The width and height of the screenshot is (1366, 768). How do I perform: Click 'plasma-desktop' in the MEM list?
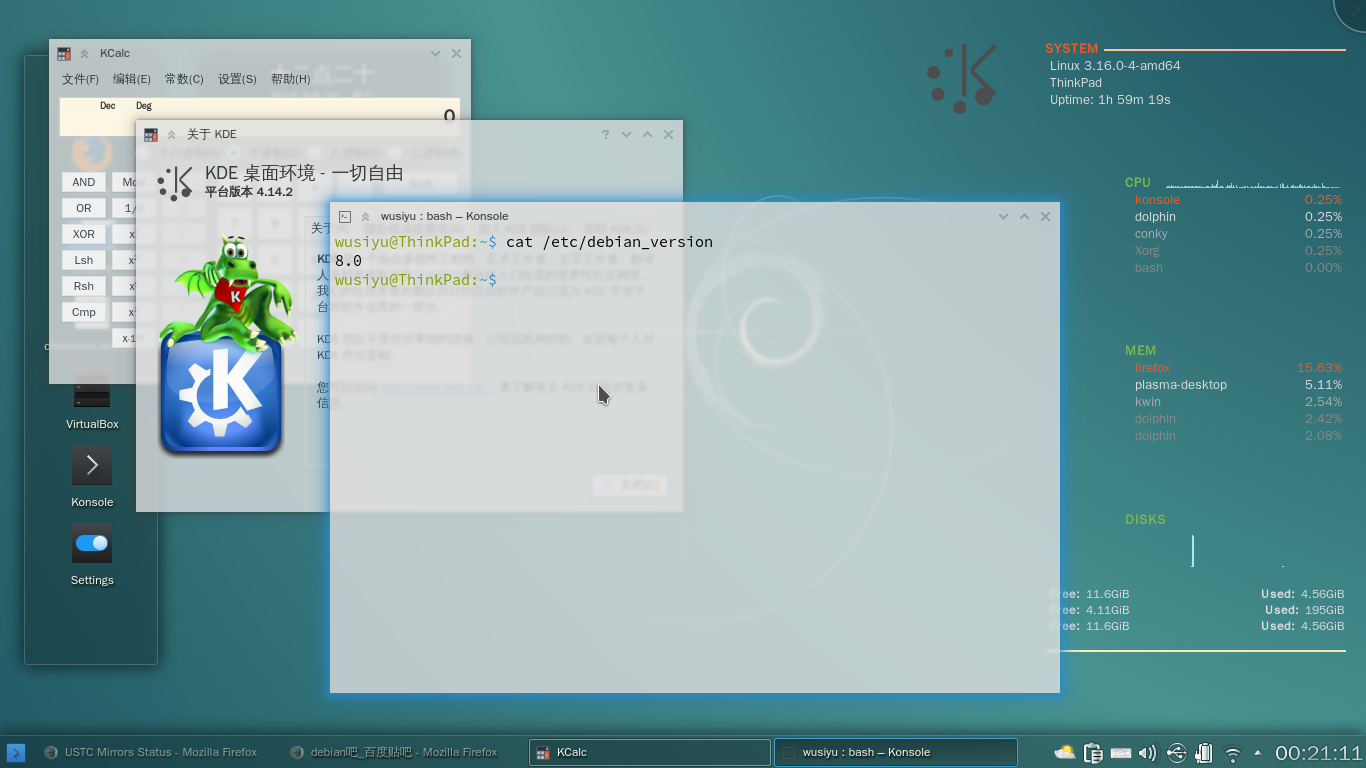coord(1181,385)
